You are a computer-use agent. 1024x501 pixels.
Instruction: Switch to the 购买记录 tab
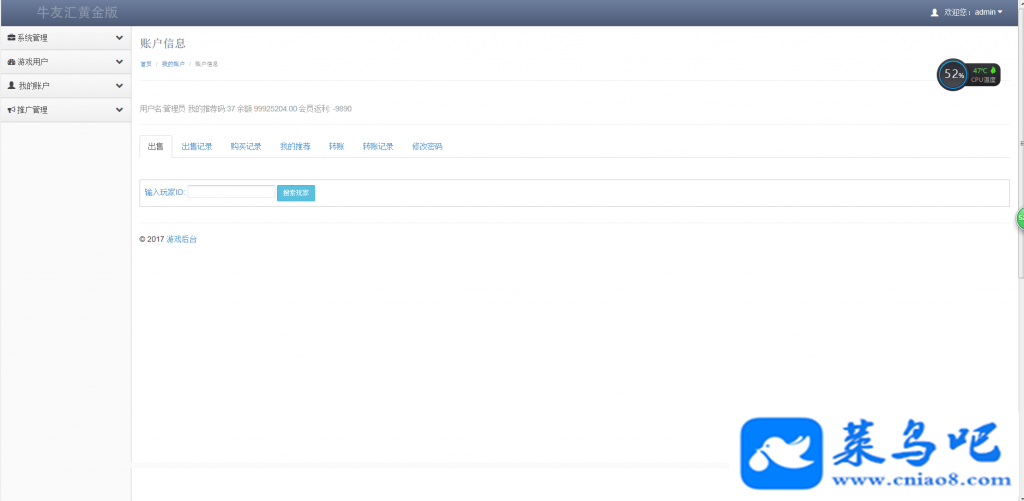[x=246, y=147]
